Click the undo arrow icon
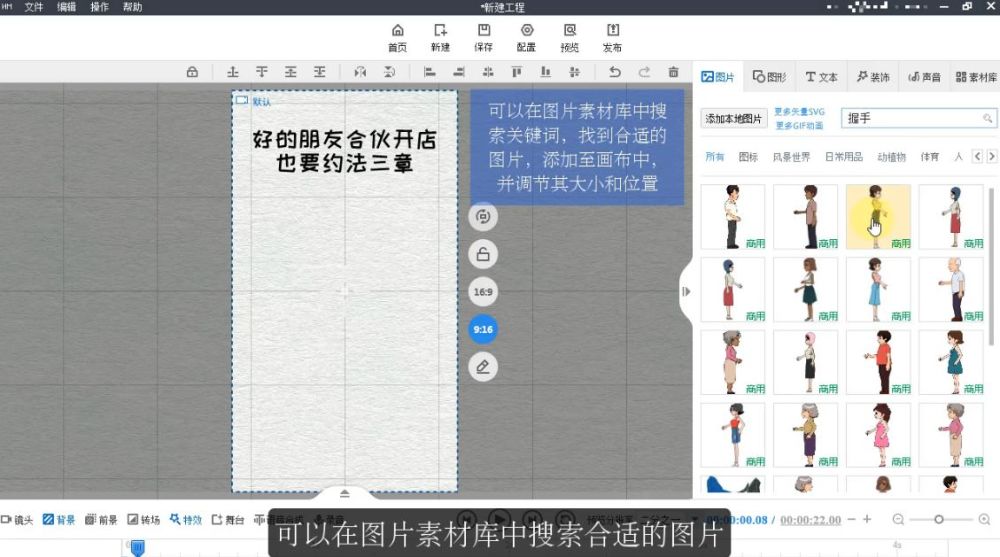Screen dimensions: 1000x557 [615, 72]
